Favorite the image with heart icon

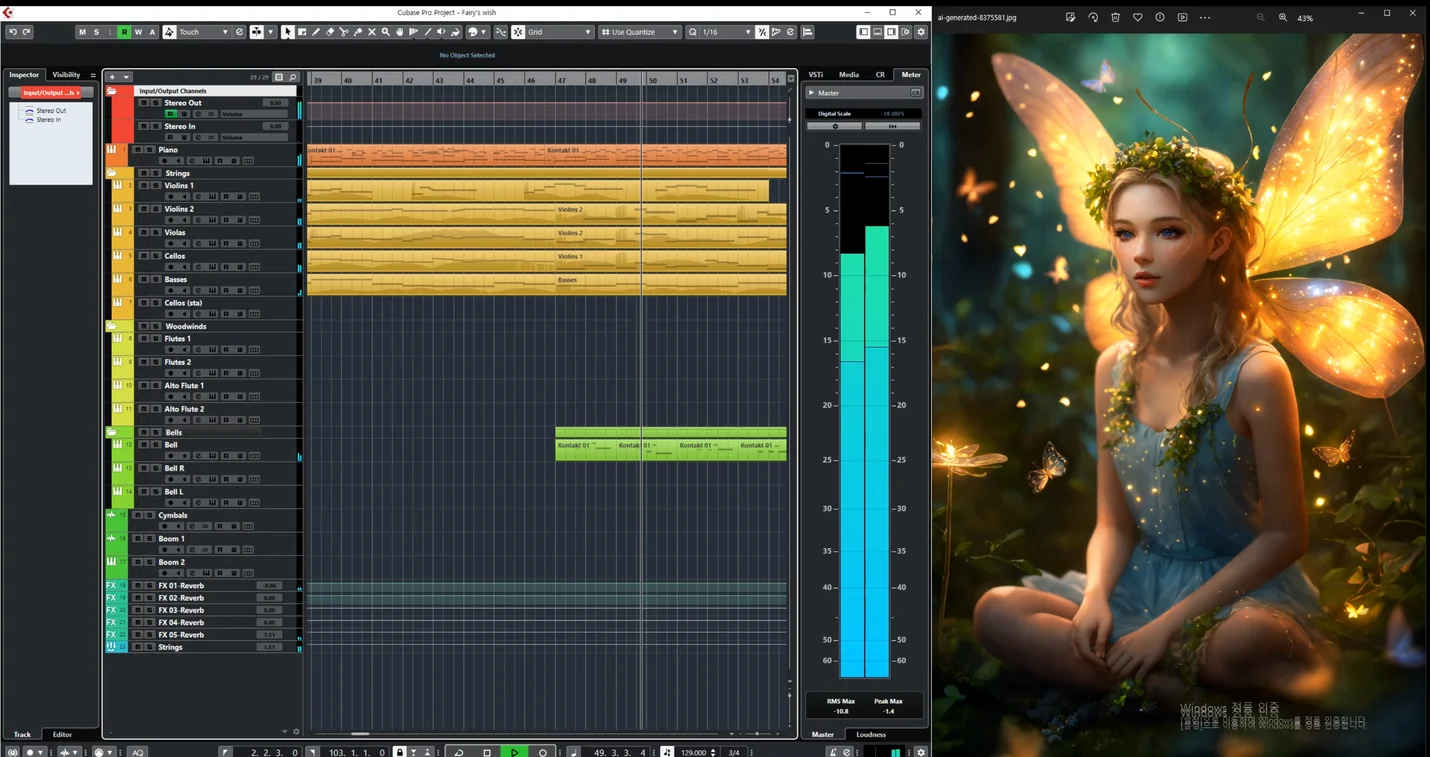coord(1138,17)
